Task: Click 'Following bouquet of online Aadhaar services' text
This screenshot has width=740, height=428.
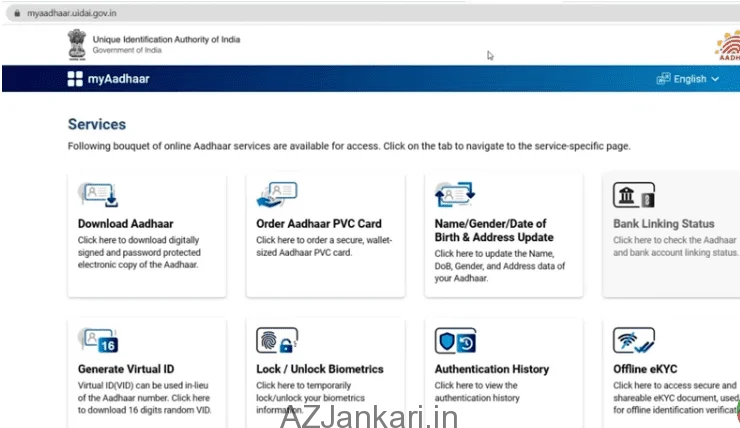Action: [x=349, y=146]
